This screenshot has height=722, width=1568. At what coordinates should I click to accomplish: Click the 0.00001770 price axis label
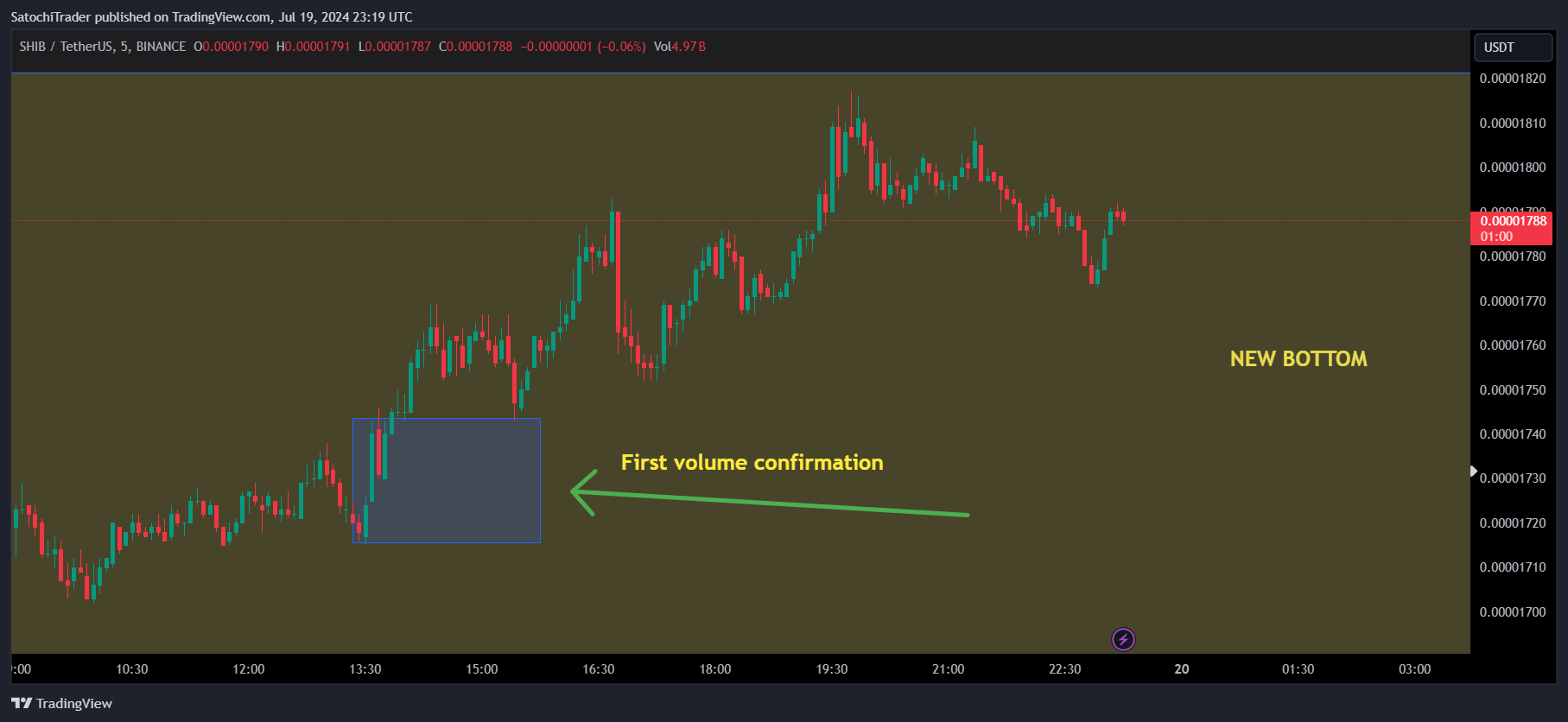click(x=1513, y=301)
